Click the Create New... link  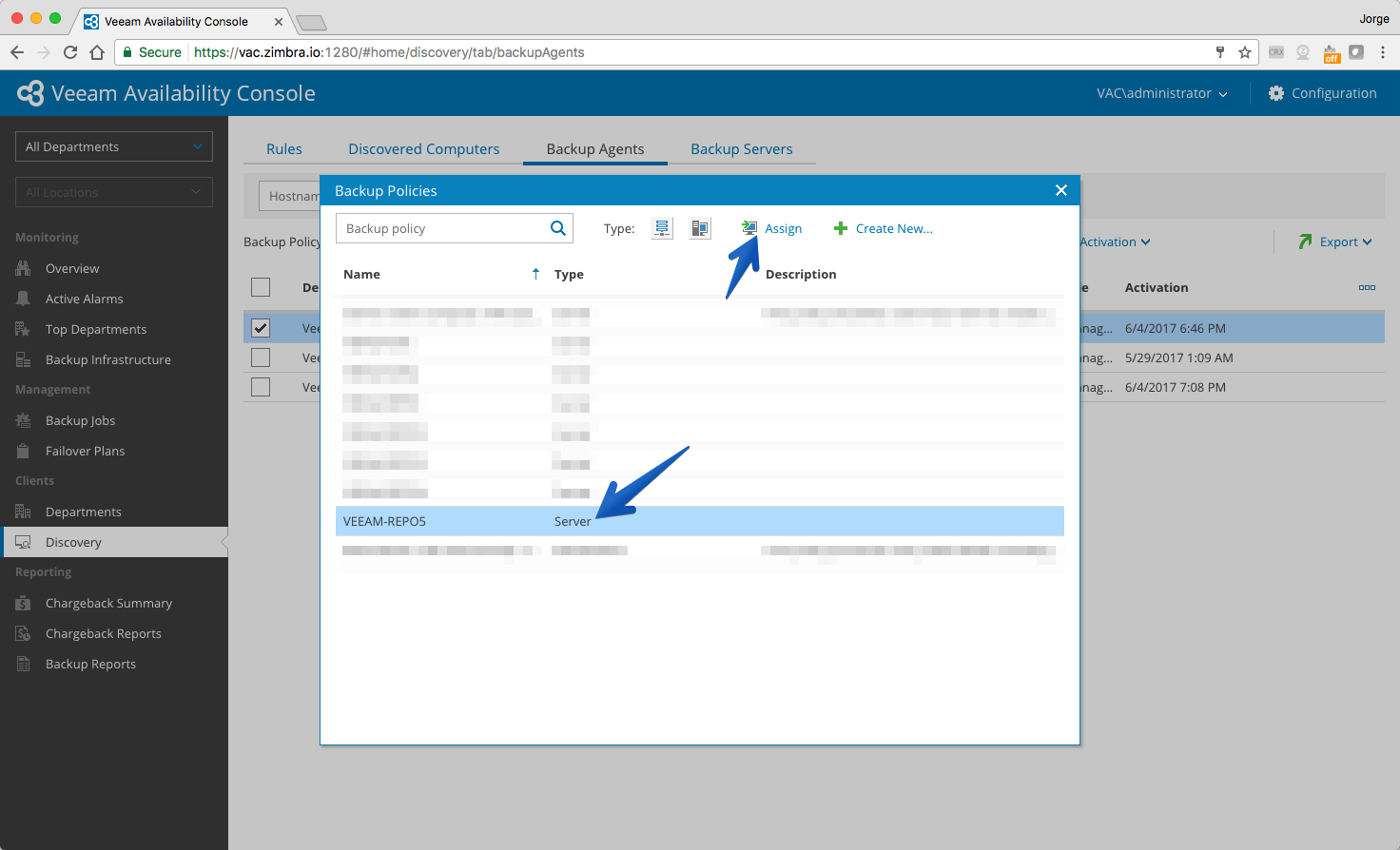click(x=894, y=228)
